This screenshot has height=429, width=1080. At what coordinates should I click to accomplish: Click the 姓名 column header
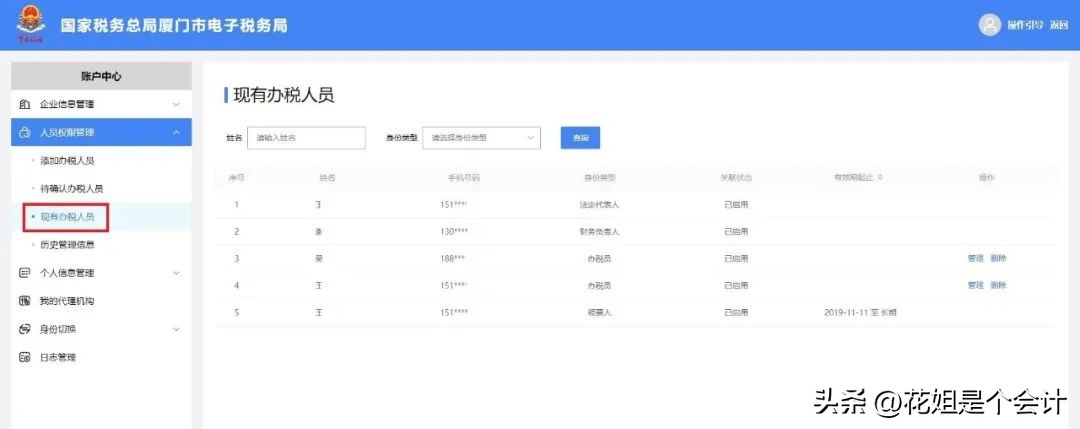coord(326,178)
